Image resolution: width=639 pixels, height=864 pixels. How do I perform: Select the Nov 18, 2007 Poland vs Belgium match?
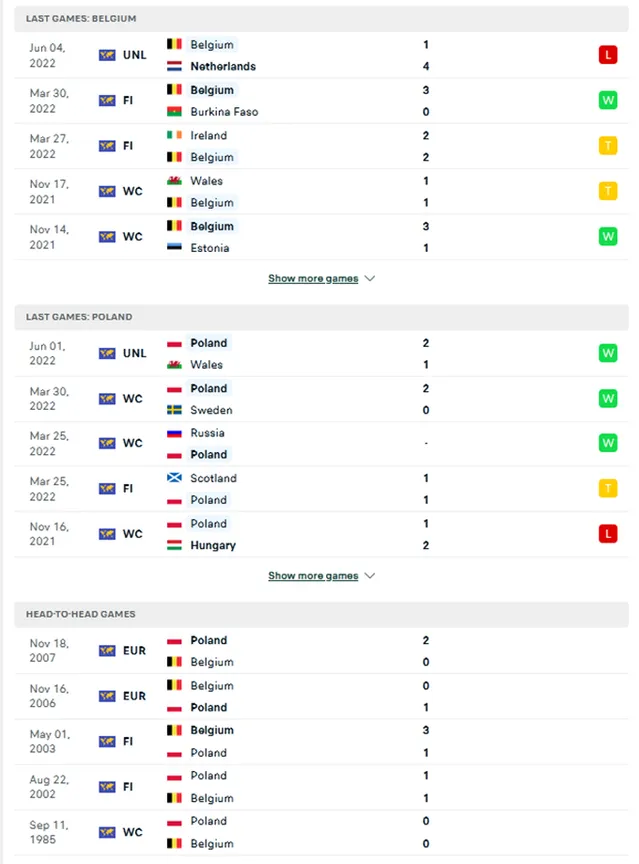321,651
